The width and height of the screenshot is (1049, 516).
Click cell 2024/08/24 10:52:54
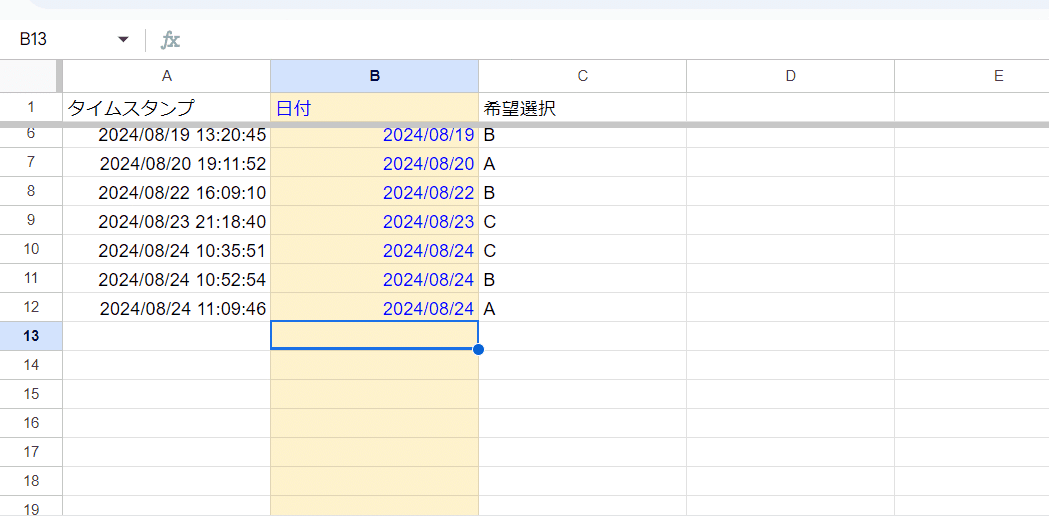[167, 278]
